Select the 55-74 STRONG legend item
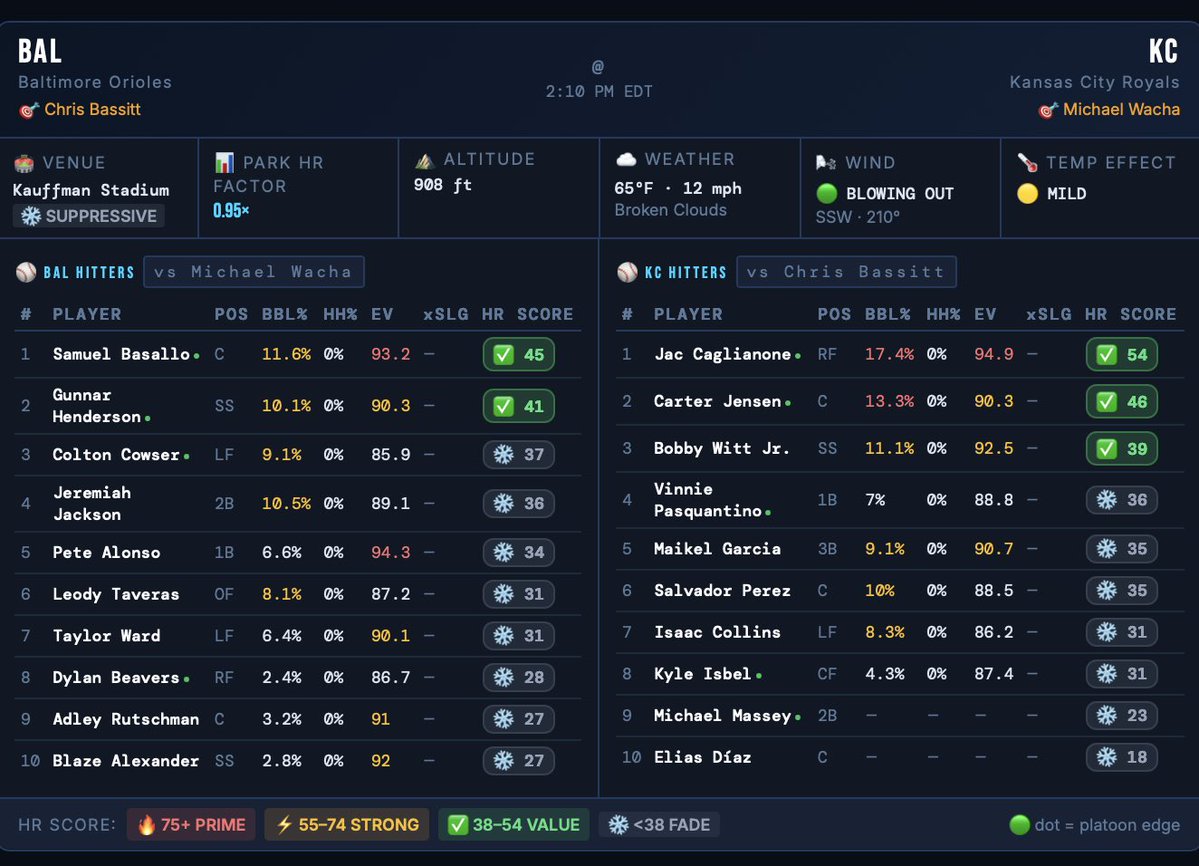Image resolution: width=1199 pixels, height=866 pixels. pos(346,824)
